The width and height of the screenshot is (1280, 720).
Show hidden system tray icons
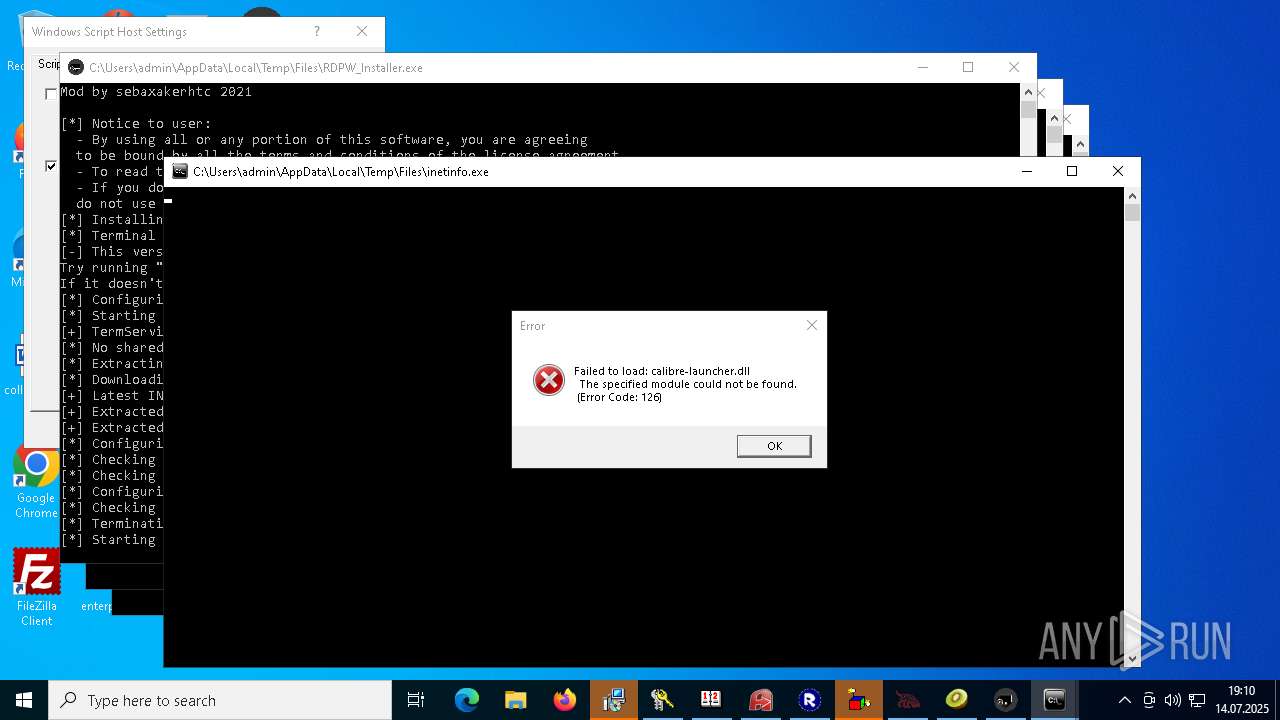[x=1125, y=700]
